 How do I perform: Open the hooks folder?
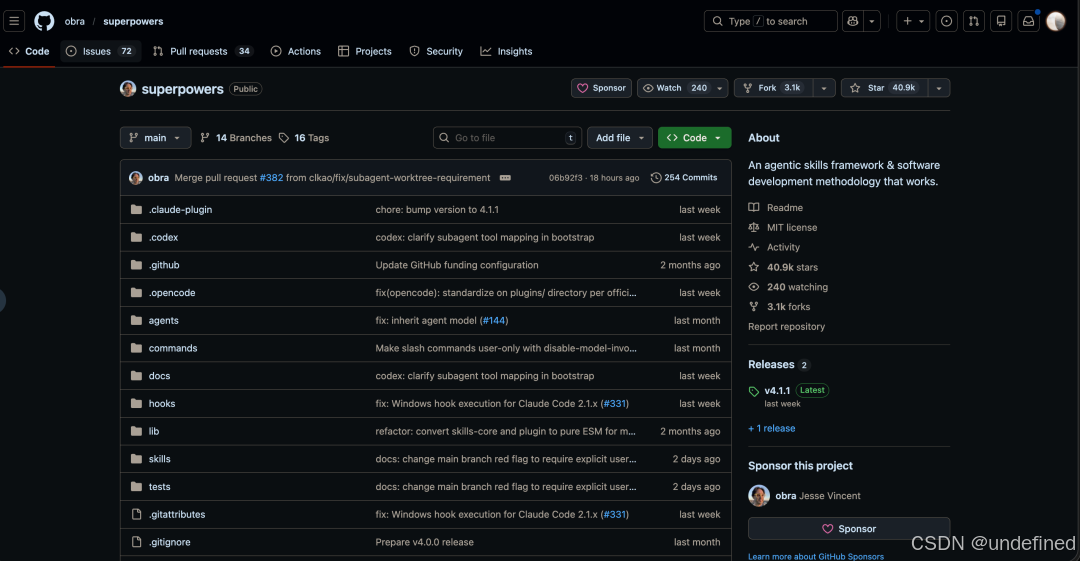pyautogui.click(x=162, y=404)
